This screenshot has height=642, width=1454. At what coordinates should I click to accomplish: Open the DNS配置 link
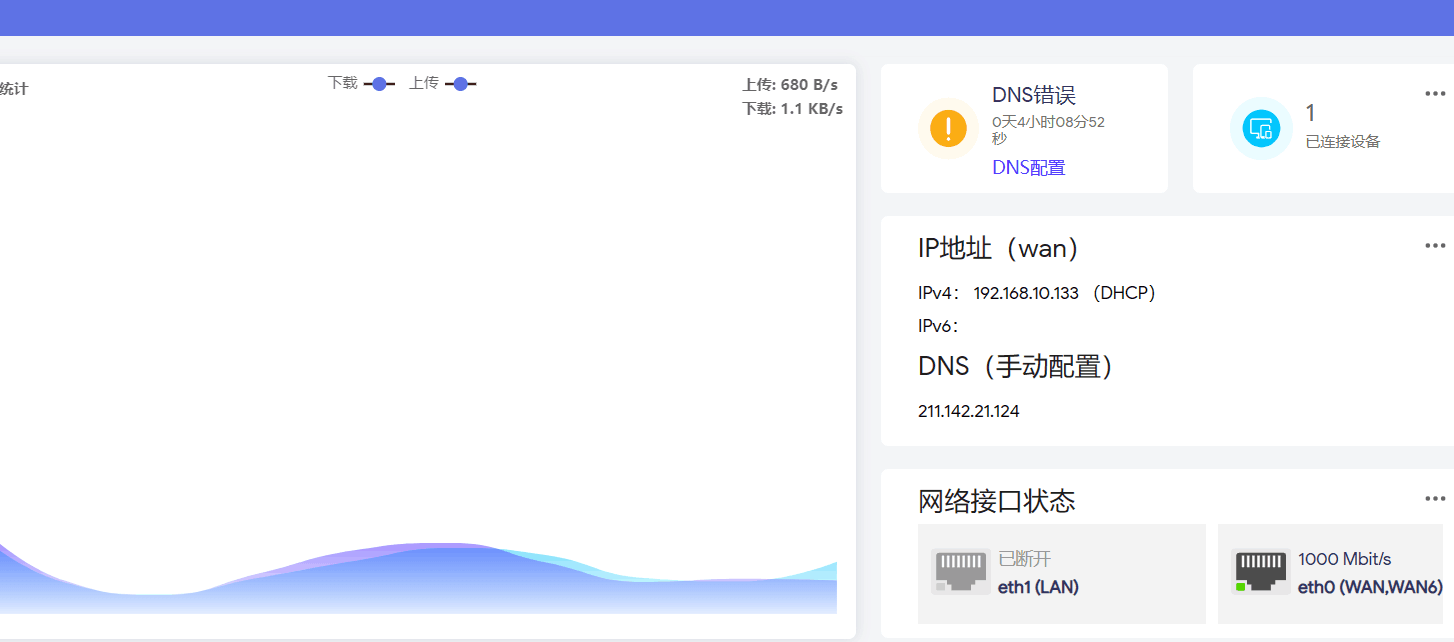click(1028, 168)
